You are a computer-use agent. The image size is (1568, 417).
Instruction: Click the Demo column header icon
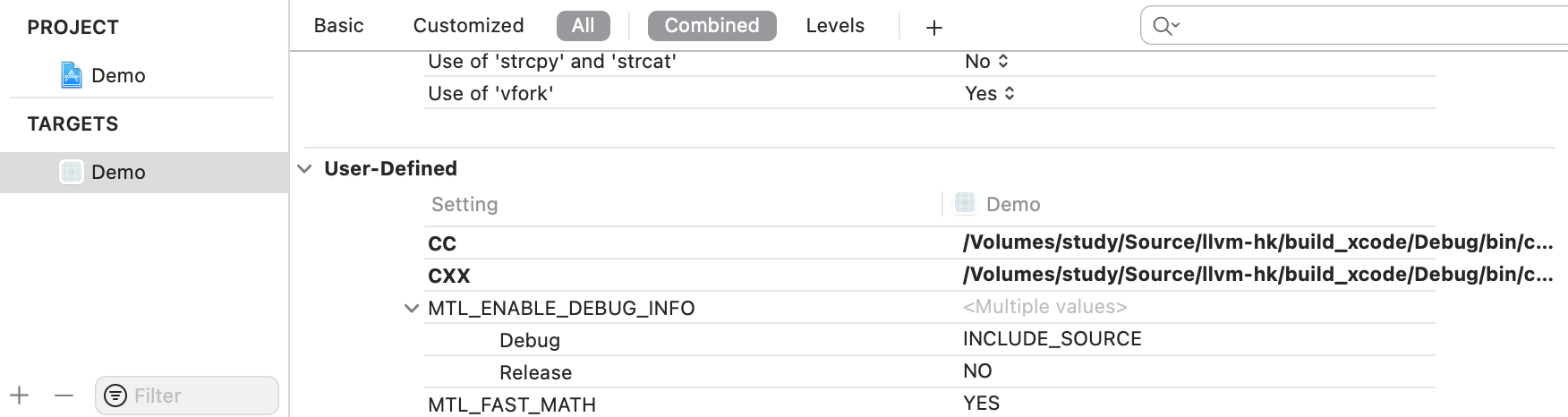tap(965, 203)
